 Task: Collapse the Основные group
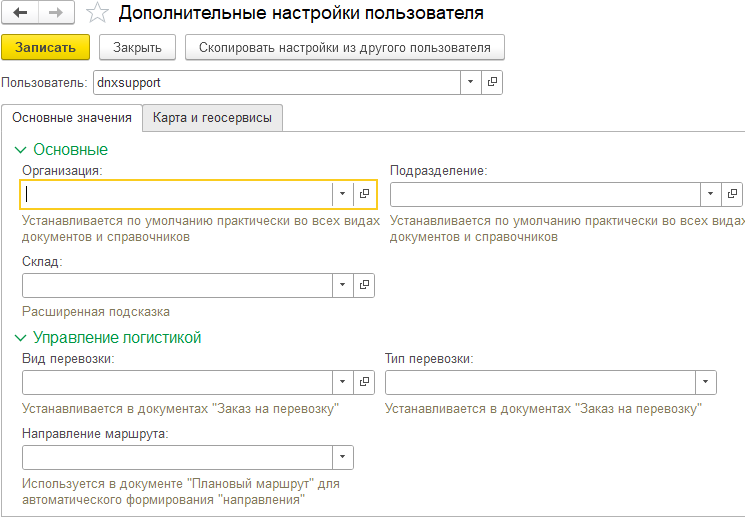click(20, 150)
